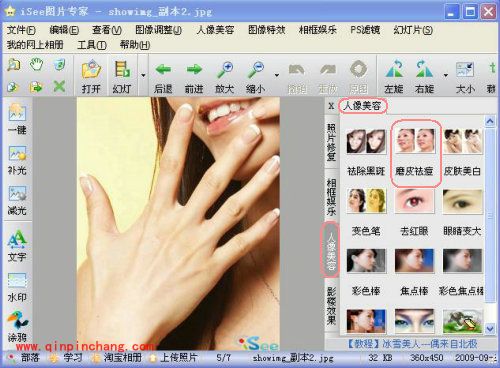The width and height of the screenshot is (500, 368).
Task: Click the green X delete icon
Action: click(x=59, y=87)
